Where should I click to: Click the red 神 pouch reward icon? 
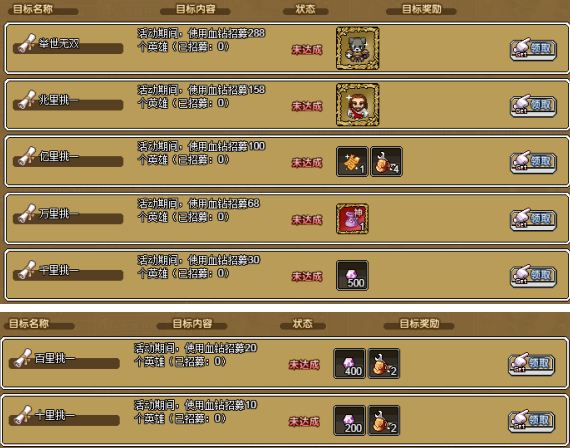[x=352, y=219]
